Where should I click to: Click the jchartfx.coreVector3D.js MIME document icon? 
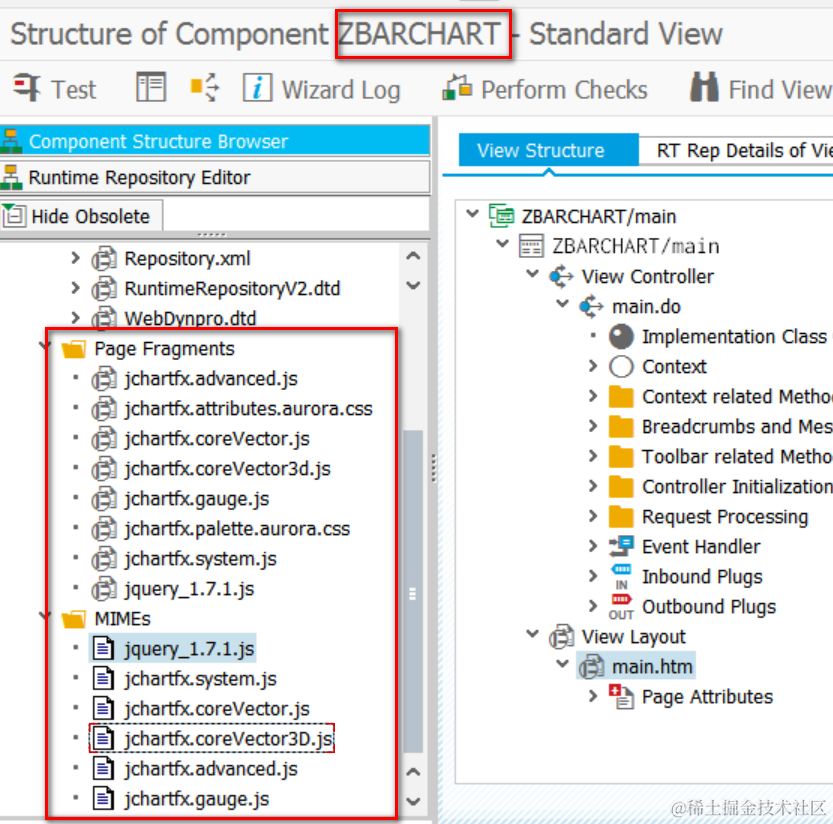click(103, 738)
